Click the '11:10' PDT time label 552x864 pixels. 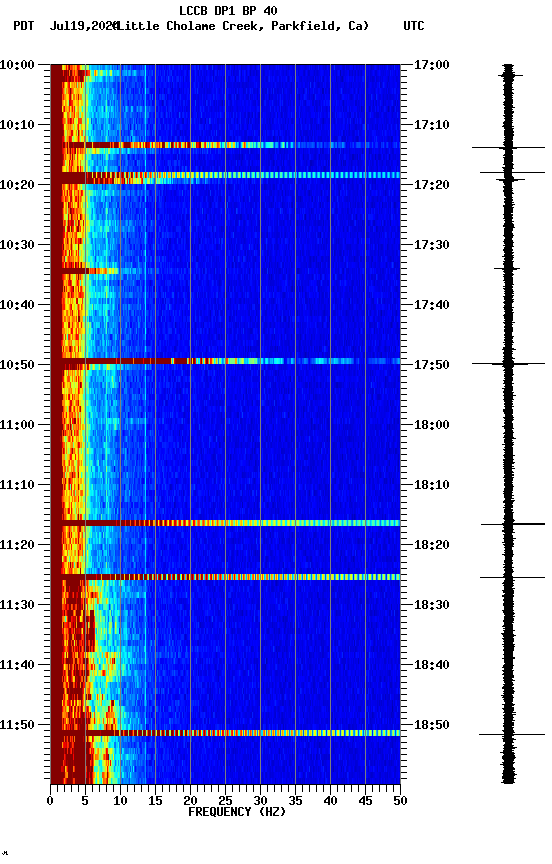coord(17,485)
